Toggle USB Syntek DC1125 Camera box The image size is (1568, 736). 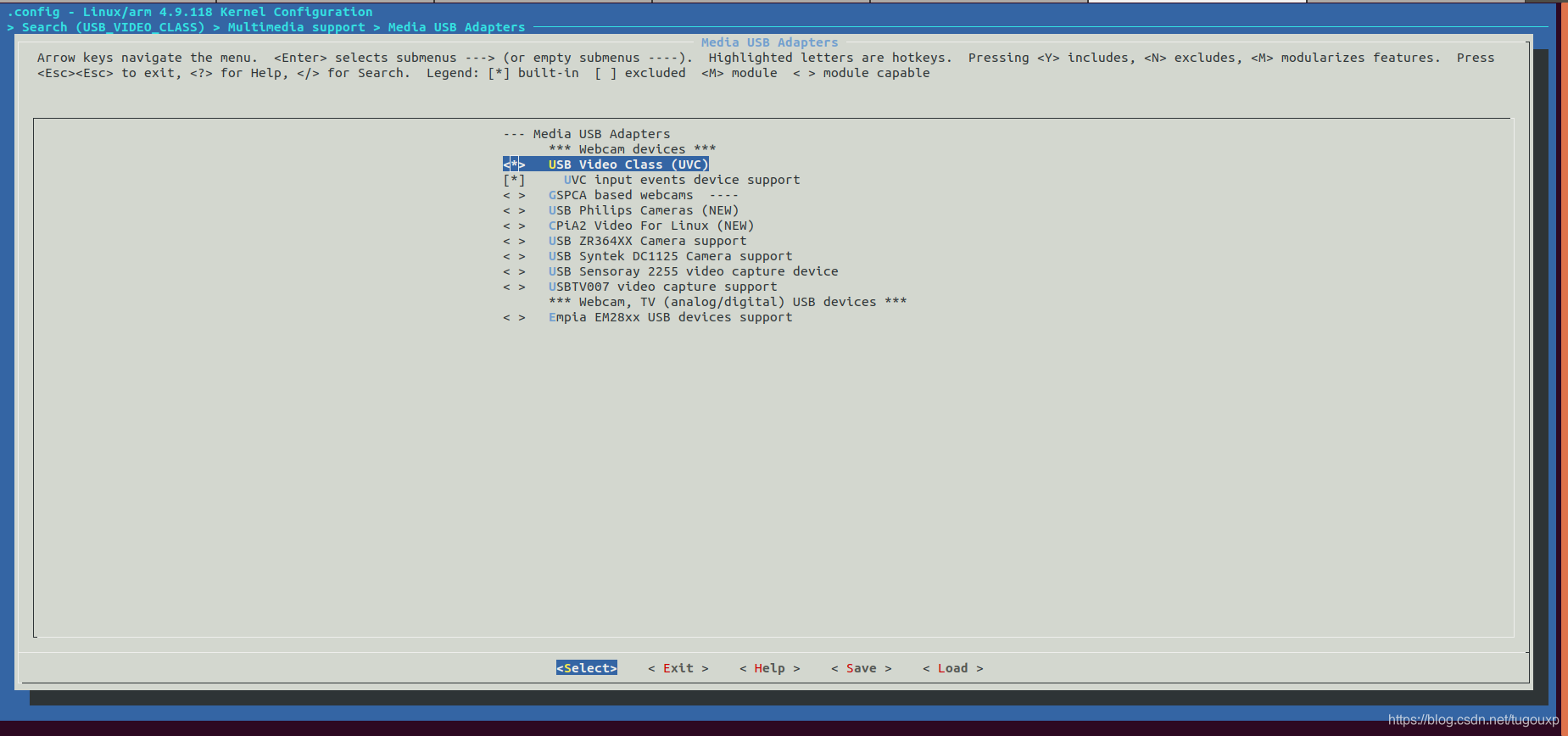tap(514, 256)
